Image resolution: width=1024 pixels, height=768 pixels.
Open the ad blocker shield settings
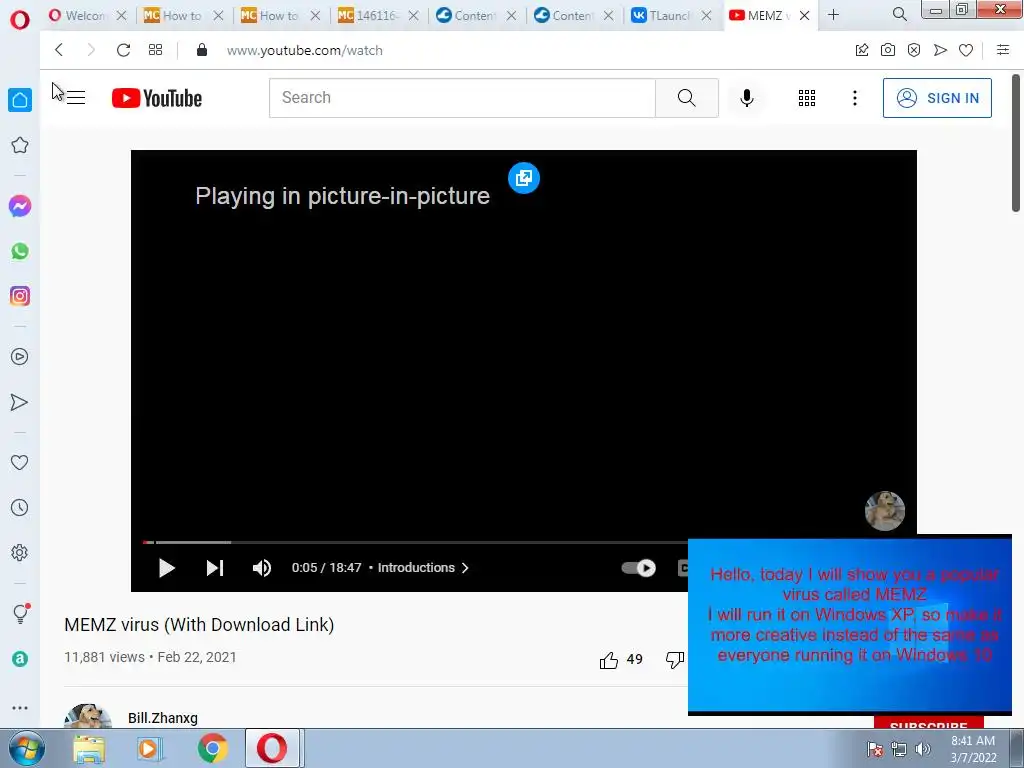point(914,50)
